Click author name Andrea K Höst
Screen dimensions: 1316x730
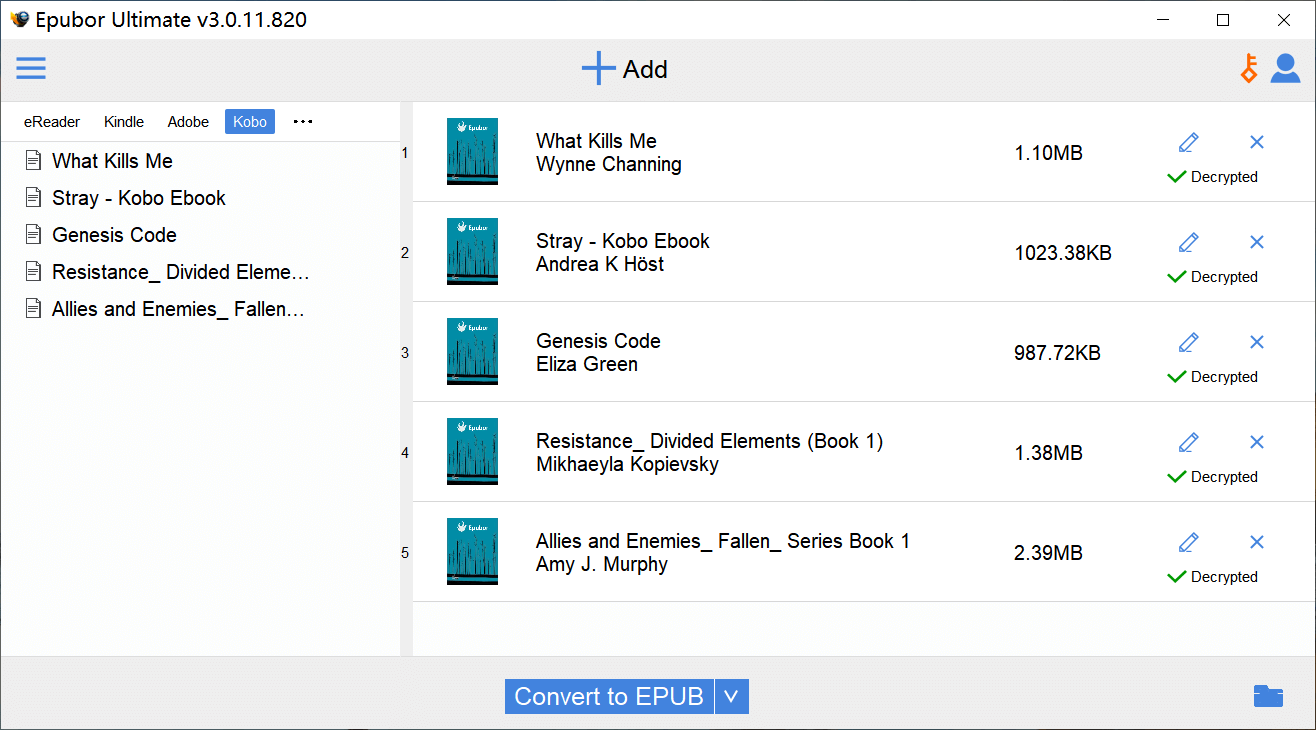[600, 265]
